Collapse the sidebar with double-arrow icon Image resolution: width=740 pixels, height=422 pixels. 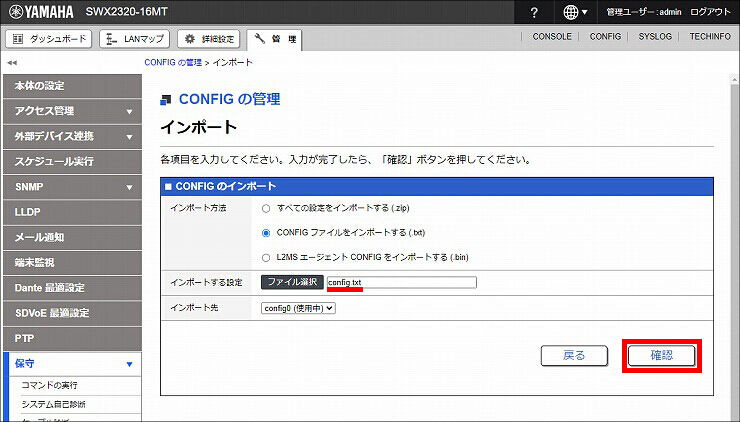tap(12, 62)
